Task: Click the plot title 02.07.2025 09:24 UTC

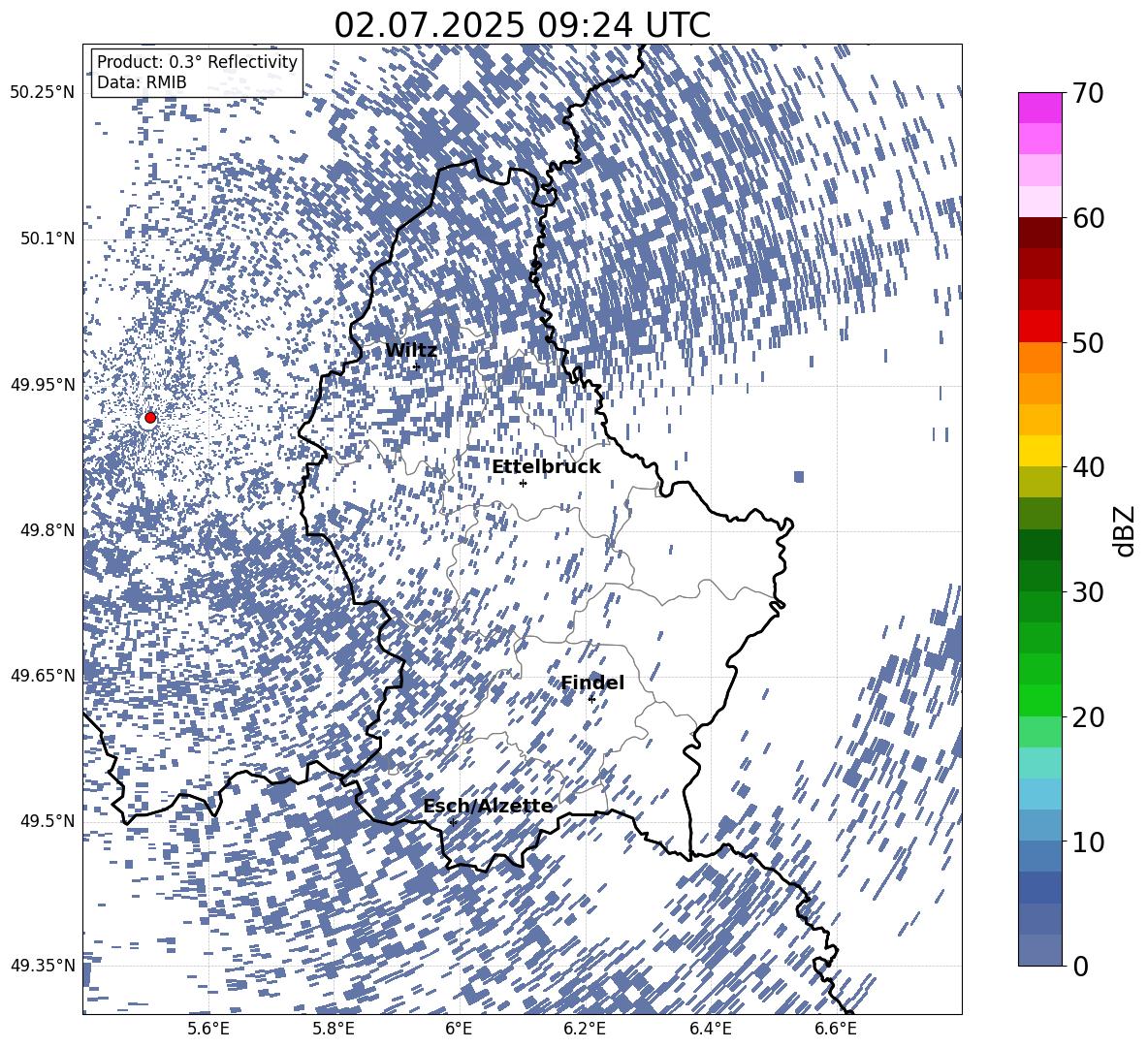Action: pyautogui.click(x=522, y=25)
